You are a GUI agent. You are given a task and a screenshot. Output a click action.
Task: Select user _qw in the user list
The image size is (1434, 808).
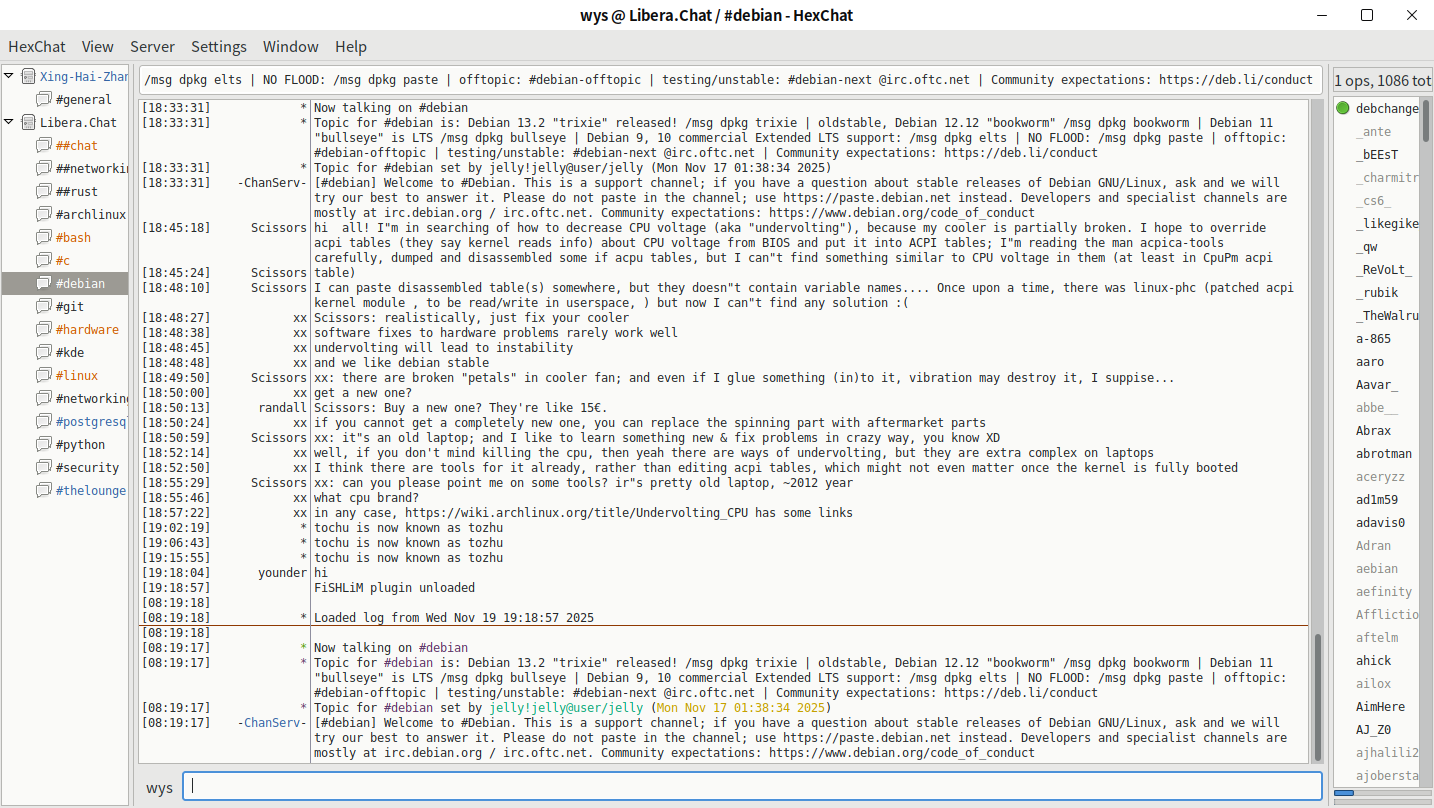1366,247
